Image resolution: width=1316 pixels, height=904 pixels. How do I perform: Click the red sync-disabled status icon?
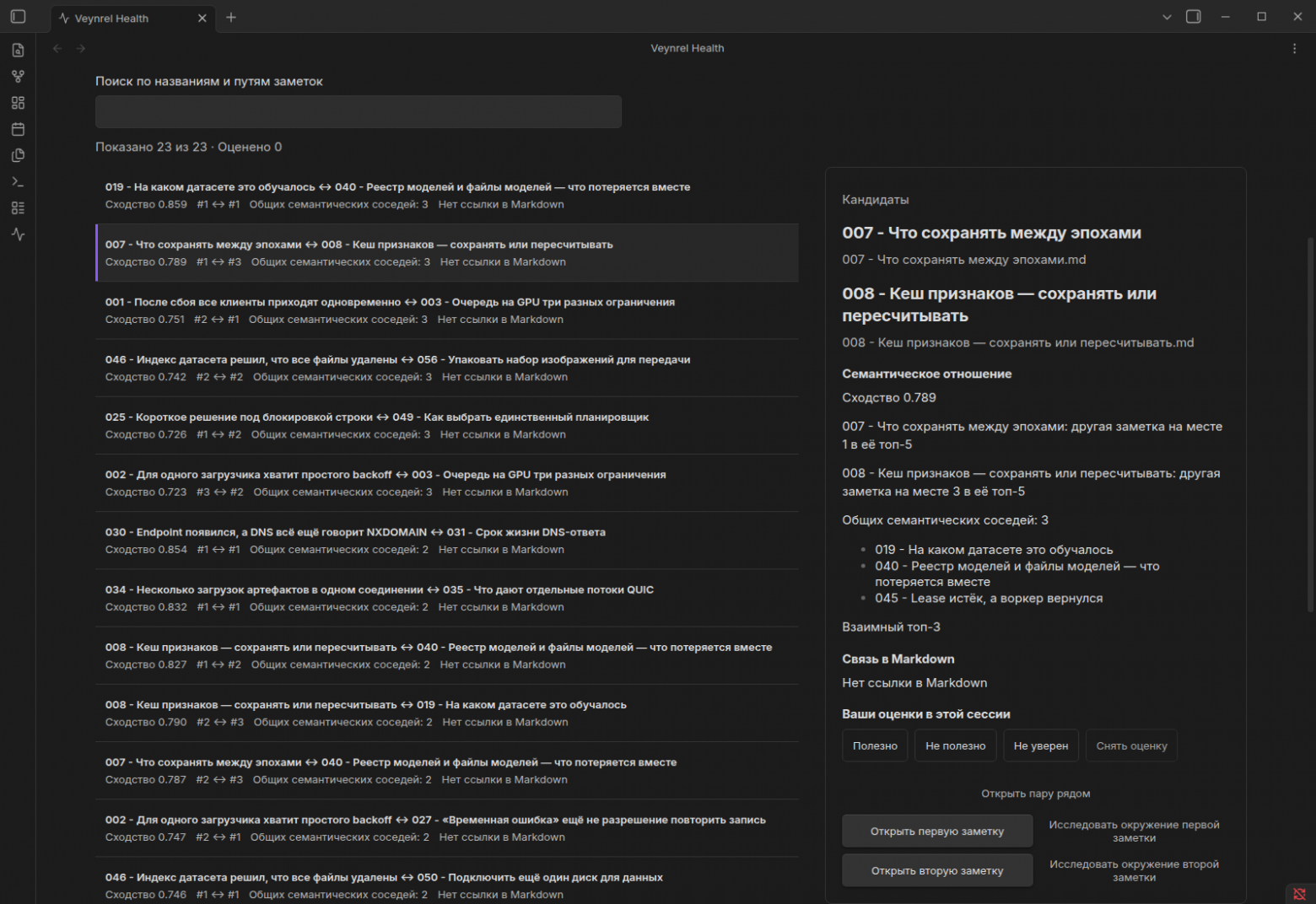click(x=1299, y=894)
